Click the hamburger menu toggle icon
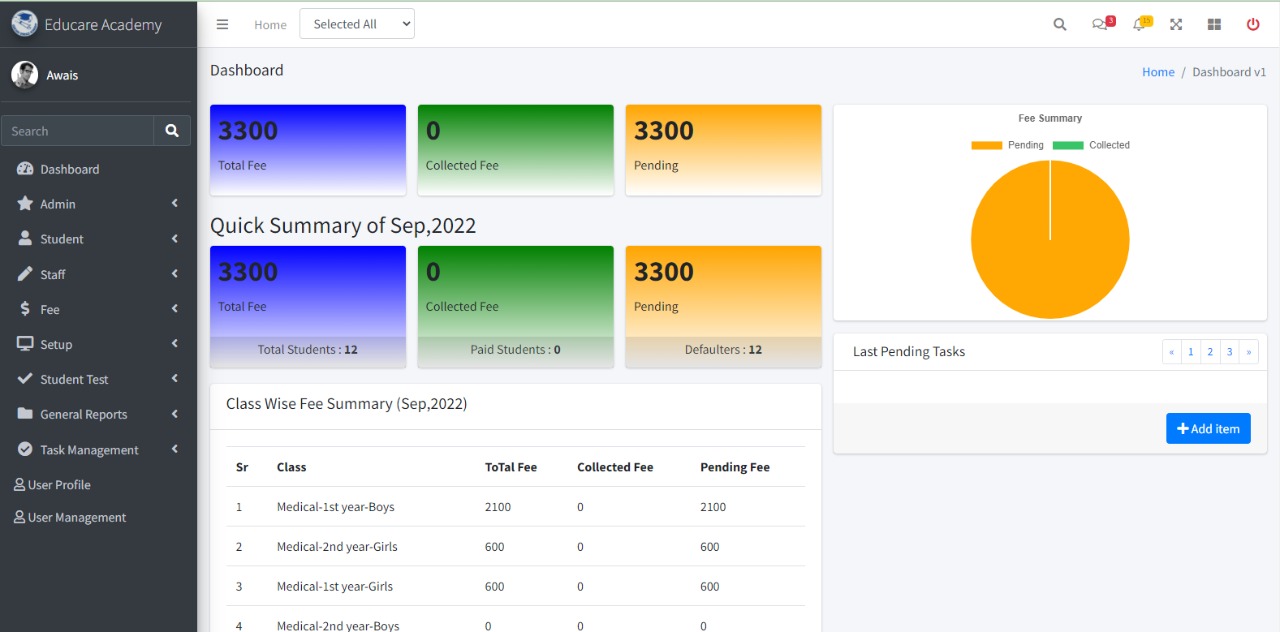The image size is (1280, 632). tap(222, 25)
